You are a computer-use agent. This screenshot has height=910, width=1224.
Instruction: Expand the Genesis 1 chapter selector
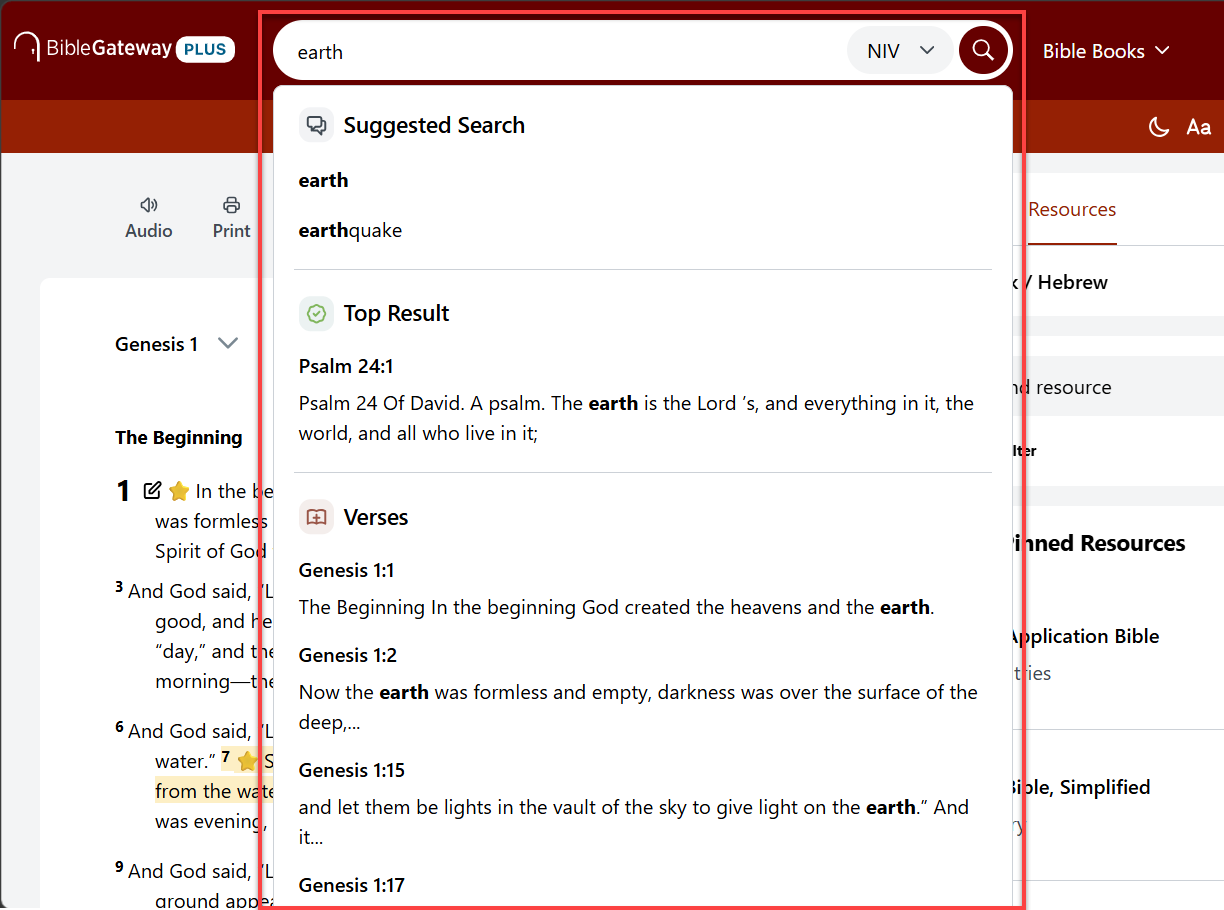pyautogui.click(x=177, y=344)
